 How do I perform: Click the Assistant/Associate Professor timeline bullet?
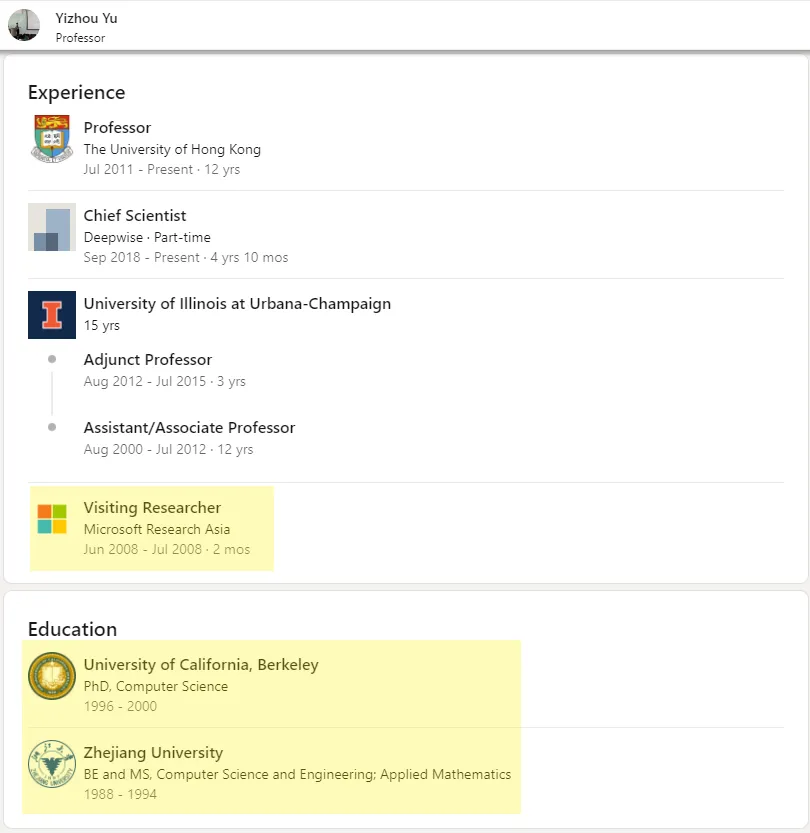52,427
